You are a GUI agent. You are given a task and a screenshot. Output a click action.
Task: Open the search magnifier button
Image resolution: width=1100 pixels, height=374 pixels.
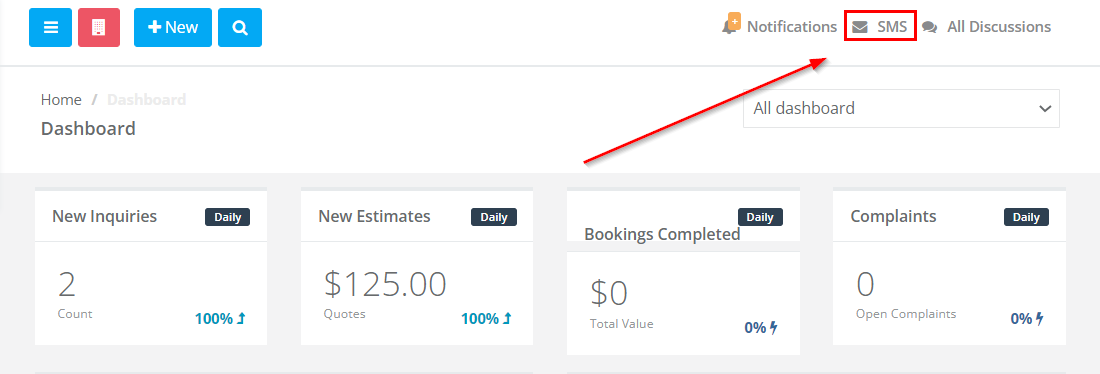pyautogui.click(x=240, y=27)
